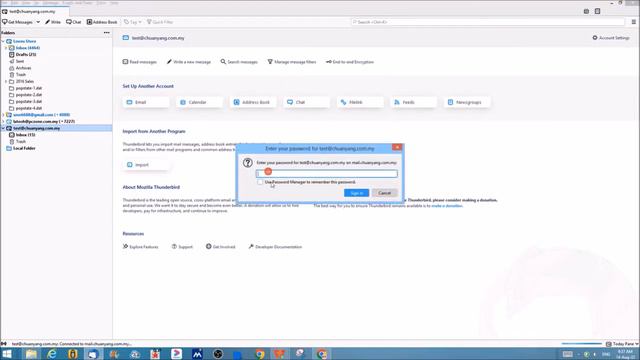The height and width of the screenshot is (360, 640).
Task: Open Support resource link
Action: point(182,247)
